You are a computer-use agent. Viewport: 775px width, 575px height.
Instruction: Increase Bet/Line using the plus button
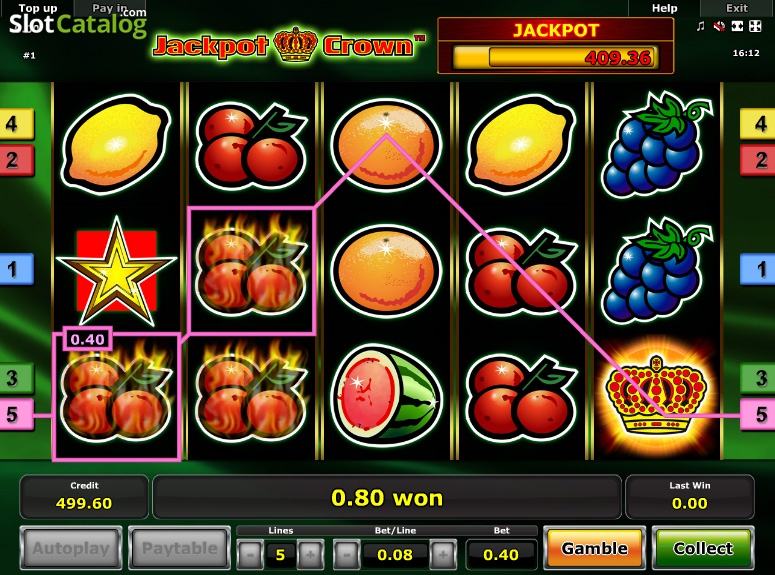point(443,555)
